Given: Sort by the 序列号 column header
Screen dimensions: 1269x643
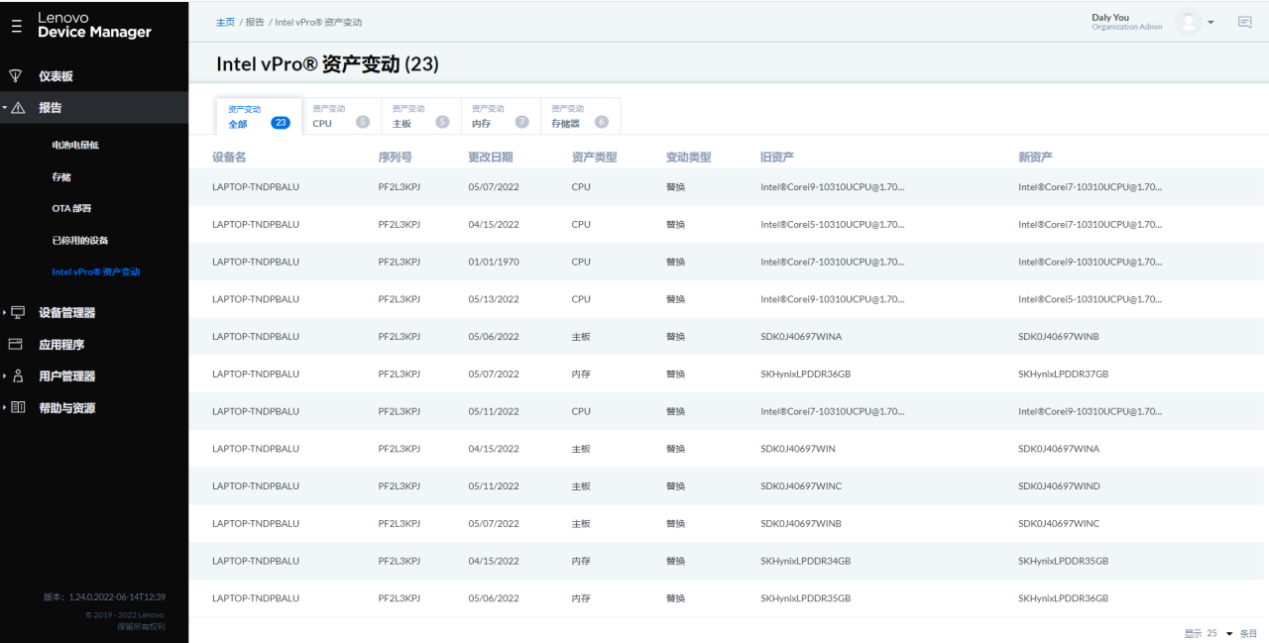Looking at the screenshot, I should click(x=395, y=157).
